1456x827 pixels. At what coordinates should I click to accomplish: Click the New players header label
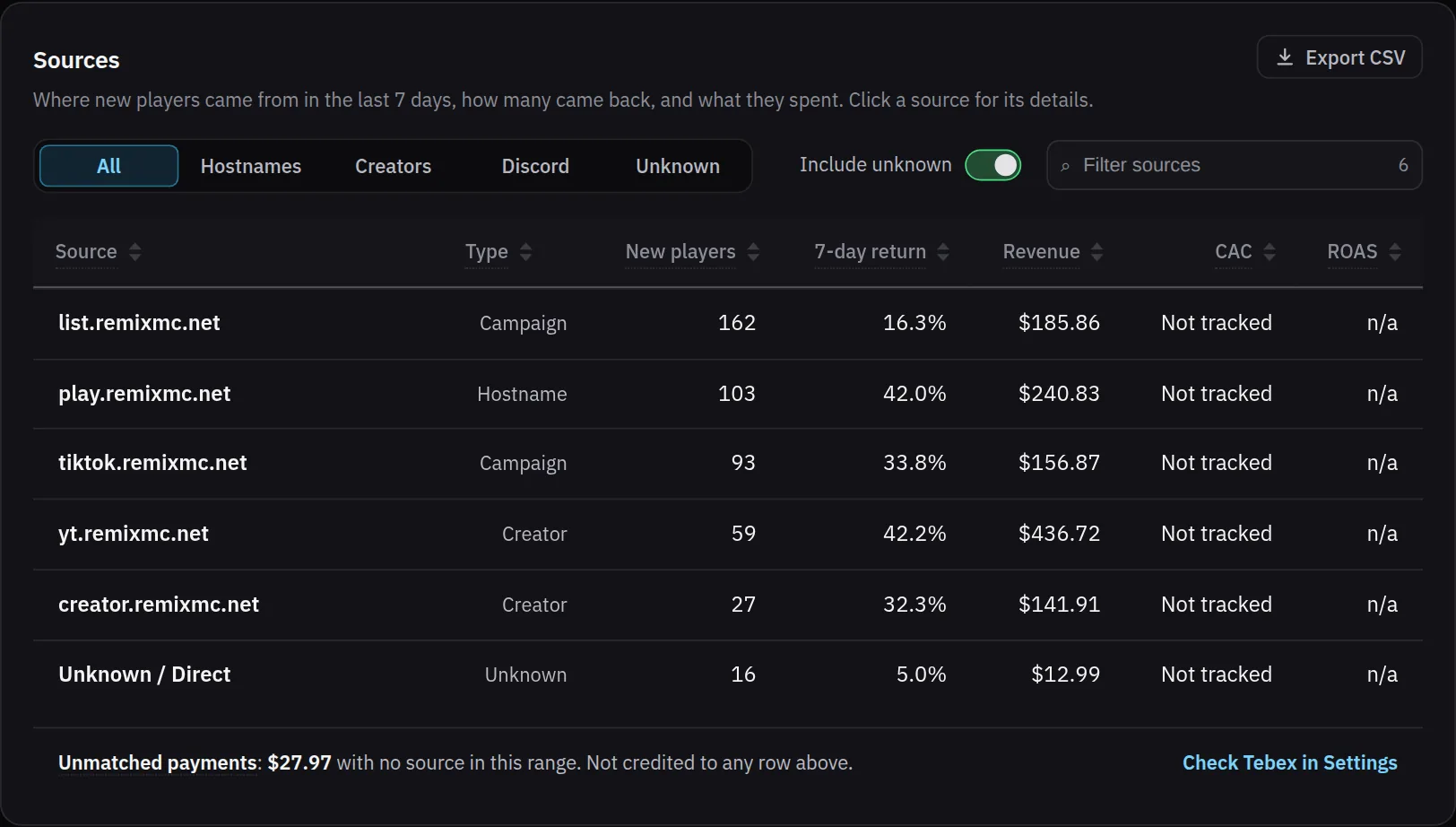tap(680, 252)
